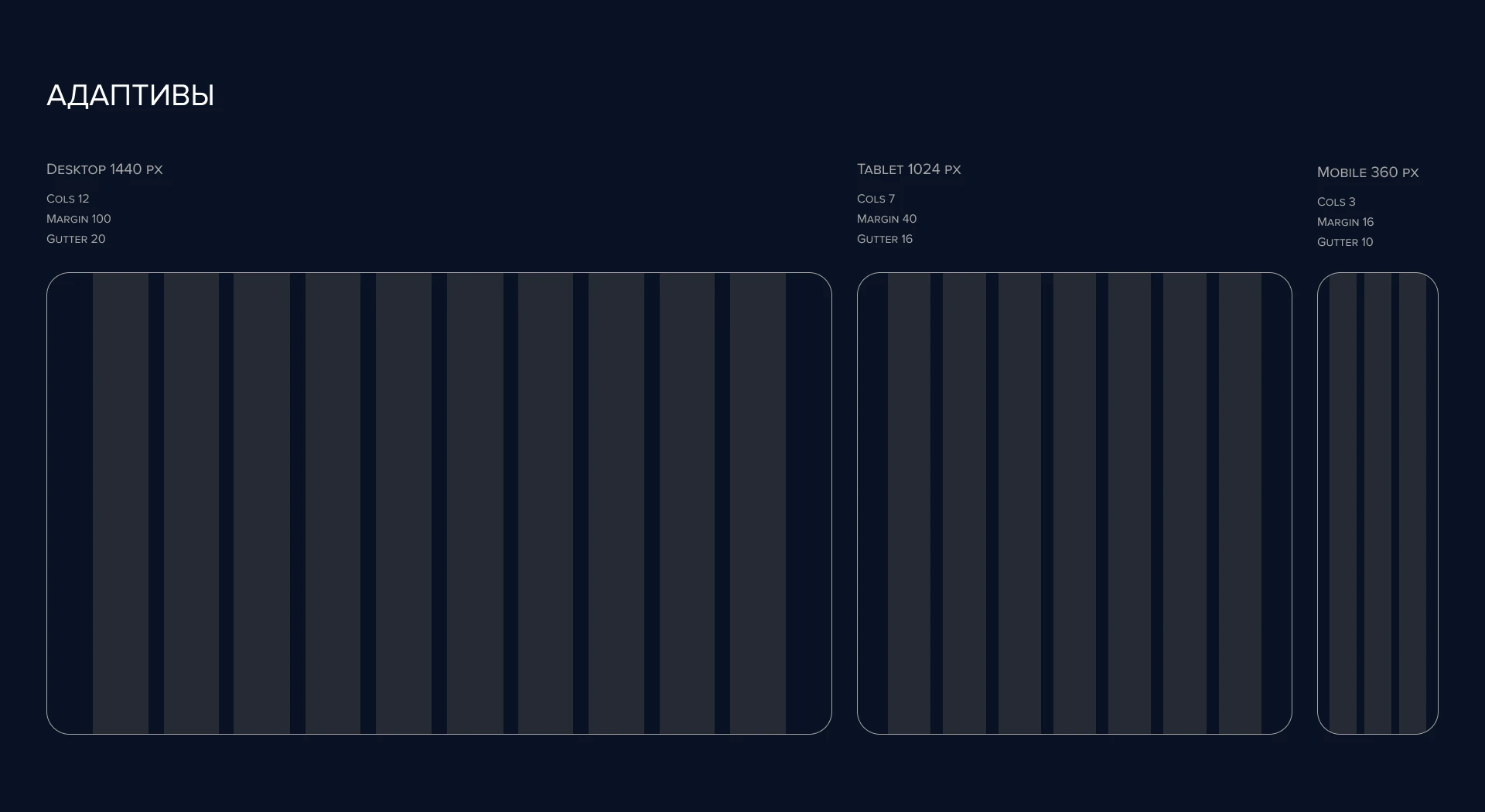
Task: Click the Gutter 10 text
Action: pos(1345,242)
